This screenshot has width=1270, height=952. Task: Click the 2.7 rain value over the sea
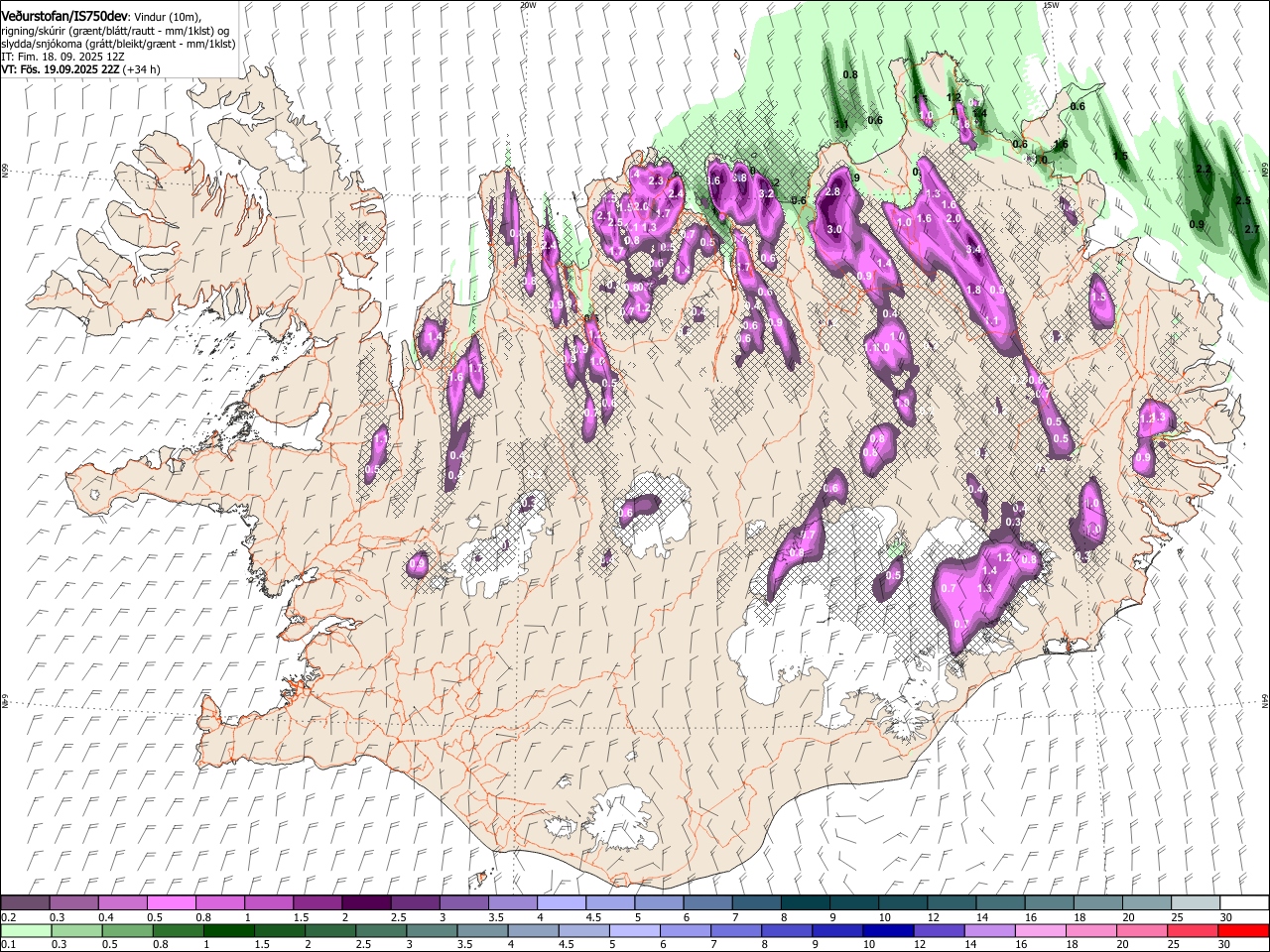click(x=1251, y=229)
